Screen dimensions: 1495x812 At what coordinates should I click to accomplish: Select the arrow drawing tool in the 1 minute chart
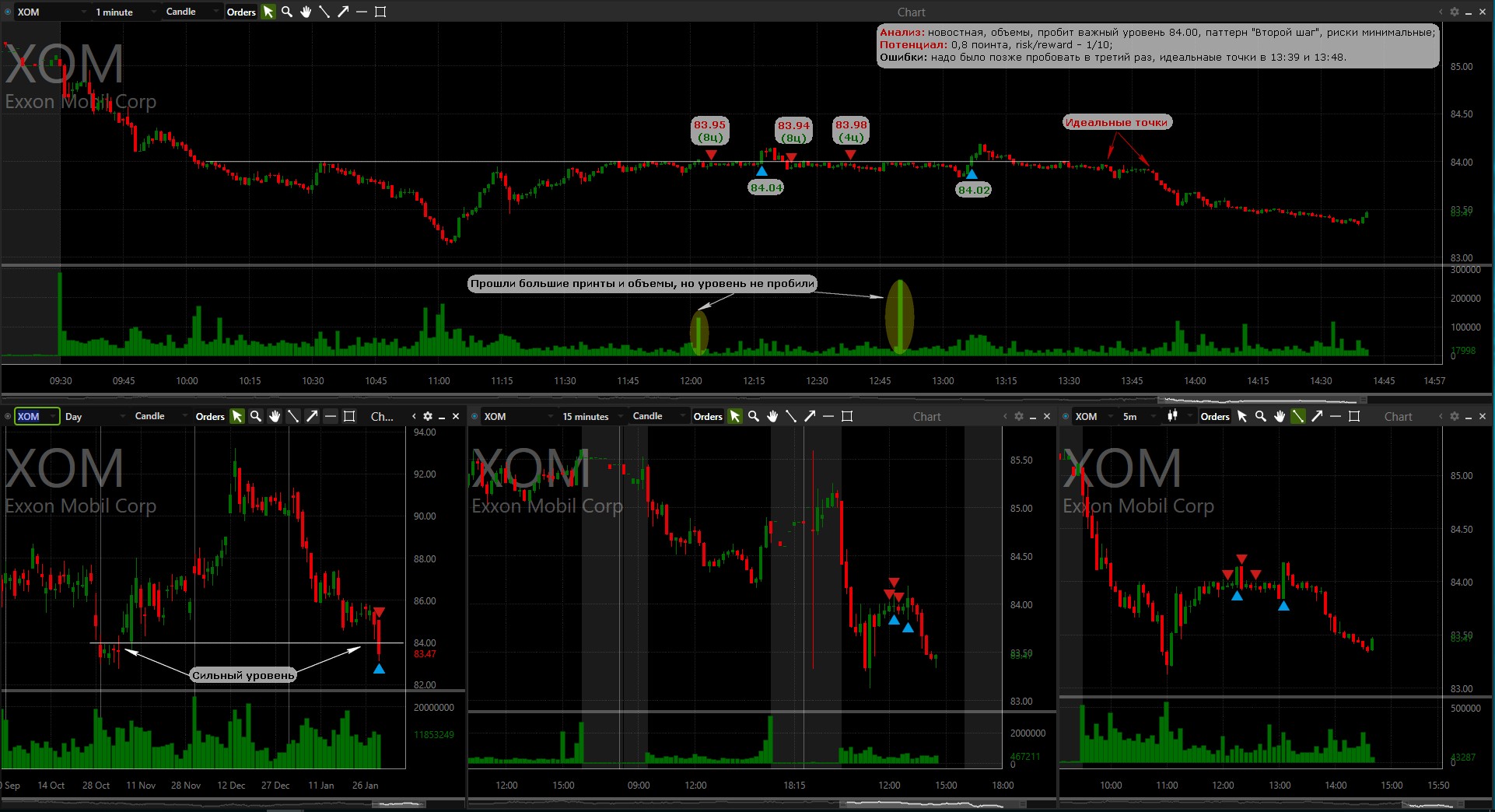343,12
